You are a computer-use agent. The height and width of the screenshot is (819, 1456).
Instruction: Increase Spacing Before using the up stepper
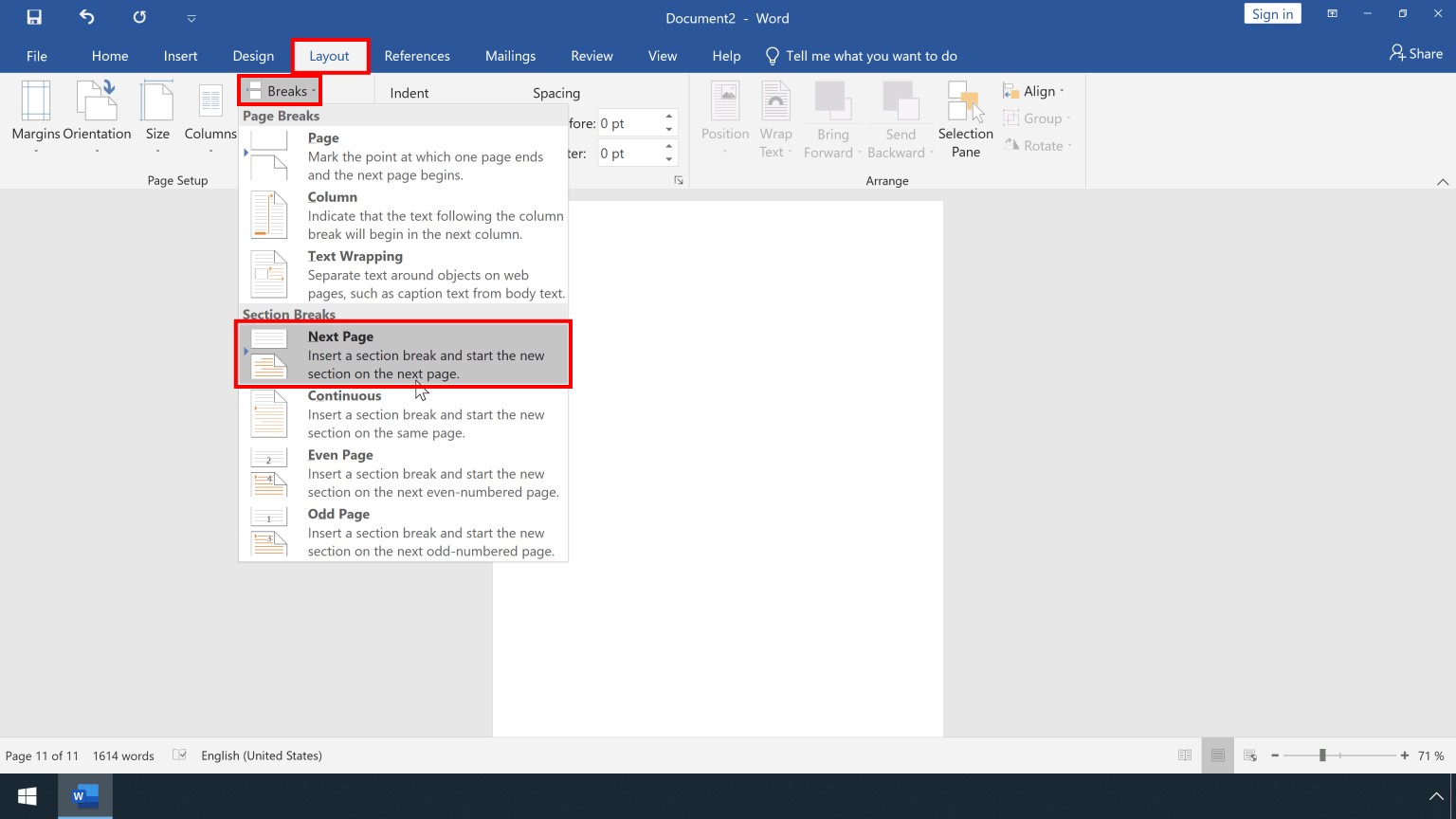(x=669, y=116)
